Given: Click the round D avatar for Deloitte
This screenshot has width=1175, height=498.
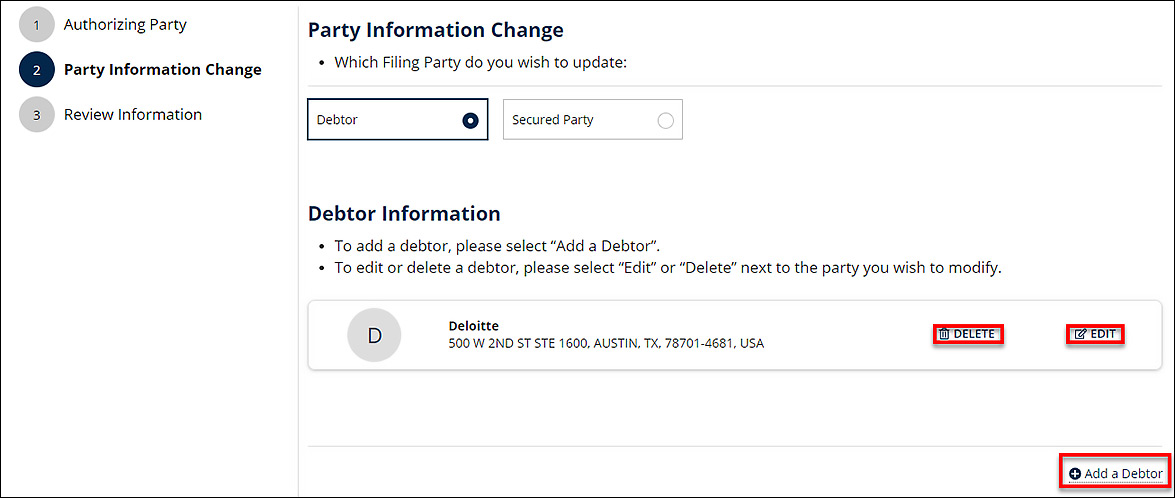Looking at the screenshot, I should (374, 335).
